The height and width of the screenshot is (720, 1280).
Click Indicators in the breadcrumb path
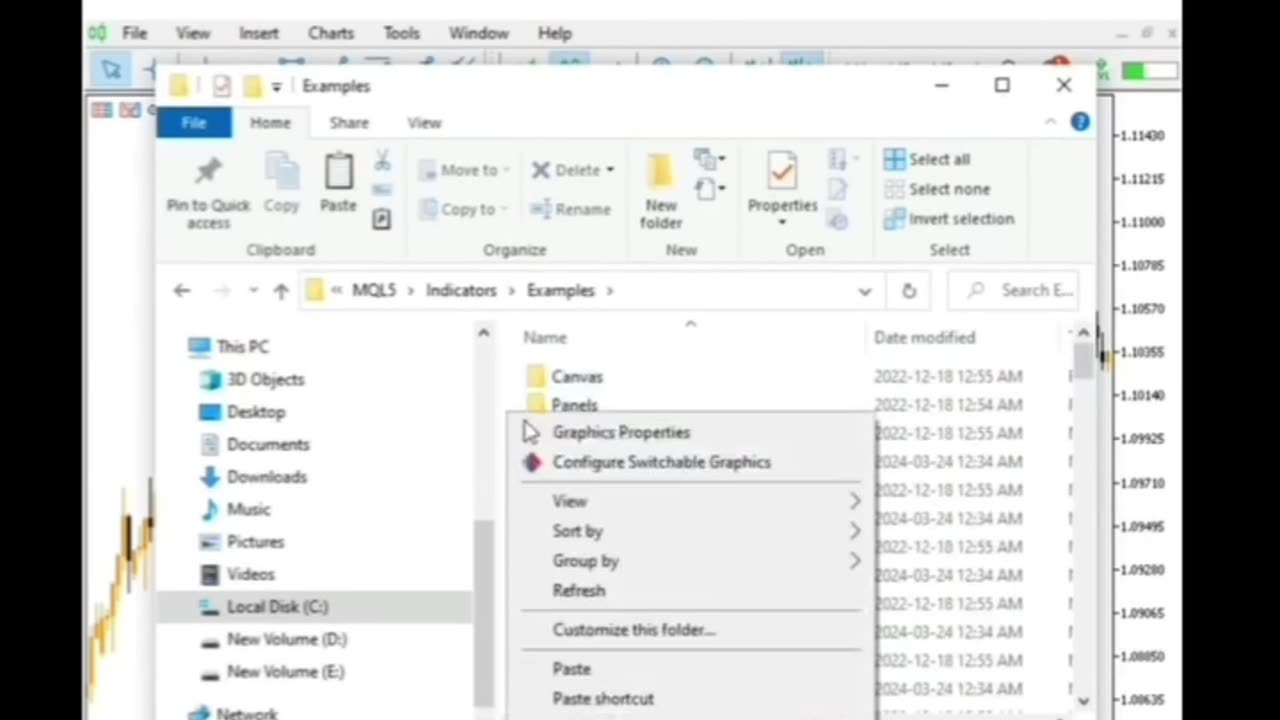click(461, 291)
